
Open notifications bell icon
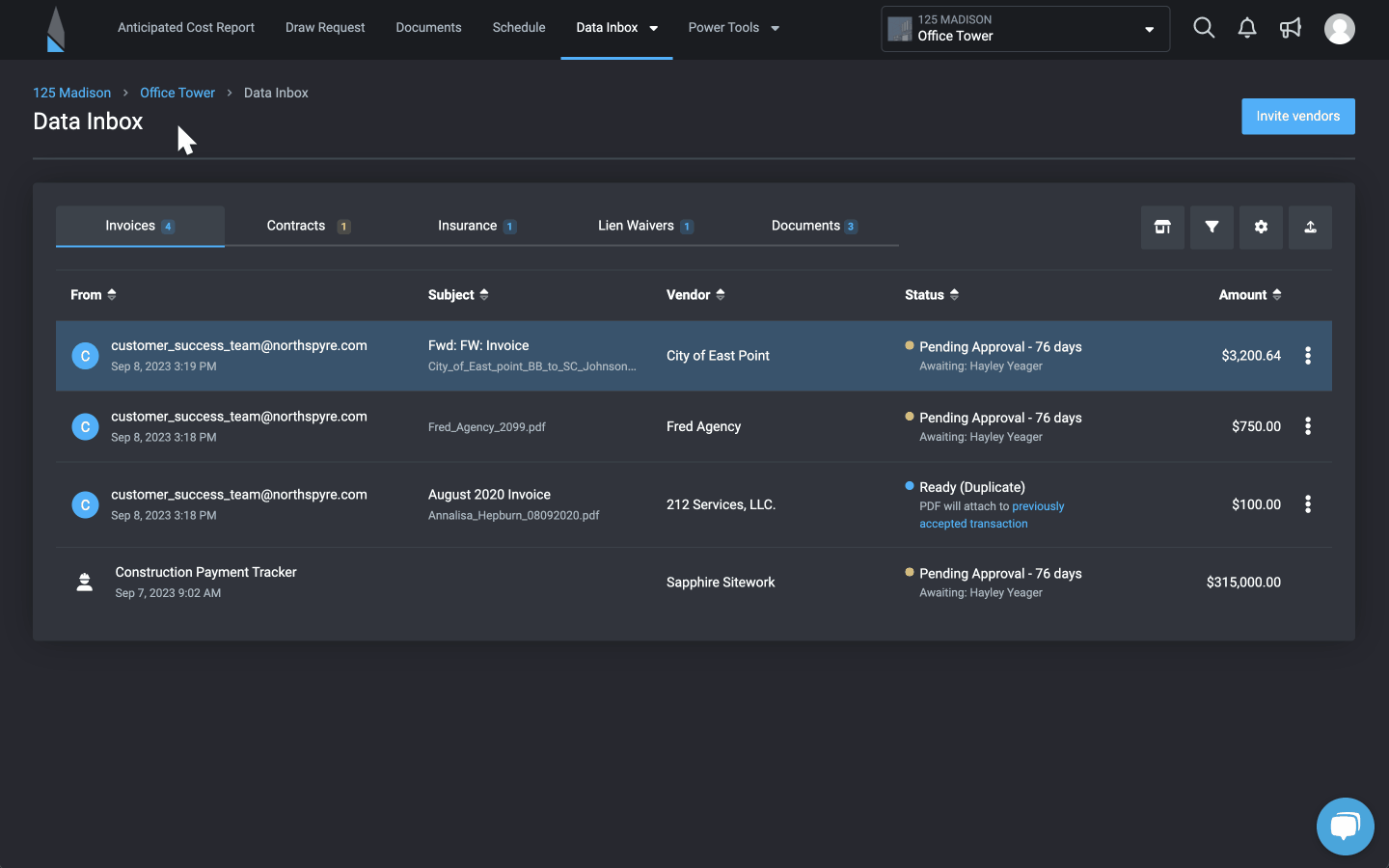coord(1247,28)
